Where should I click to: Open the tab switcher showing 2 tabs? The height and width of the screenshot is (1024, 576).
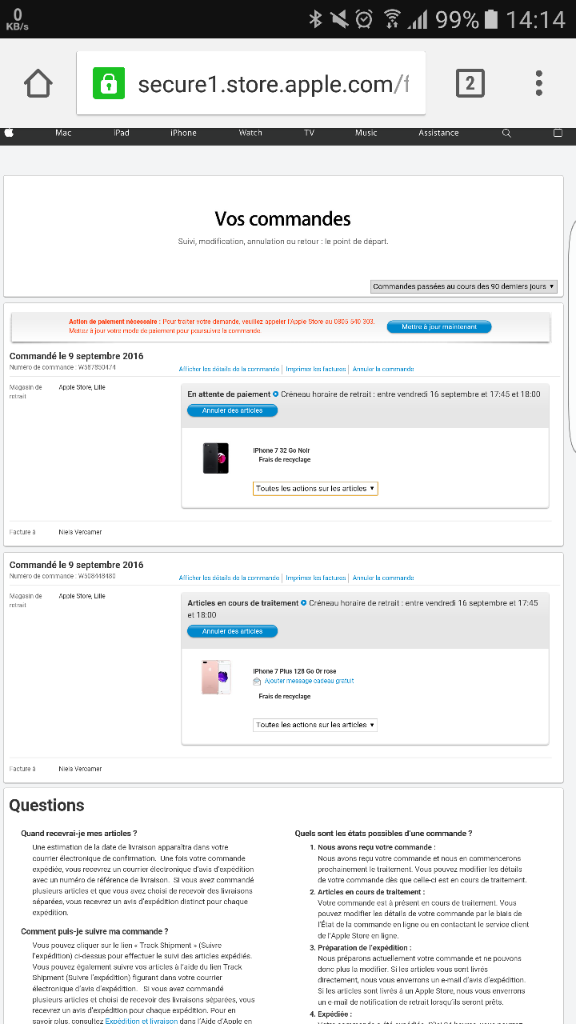coord(470,83)
